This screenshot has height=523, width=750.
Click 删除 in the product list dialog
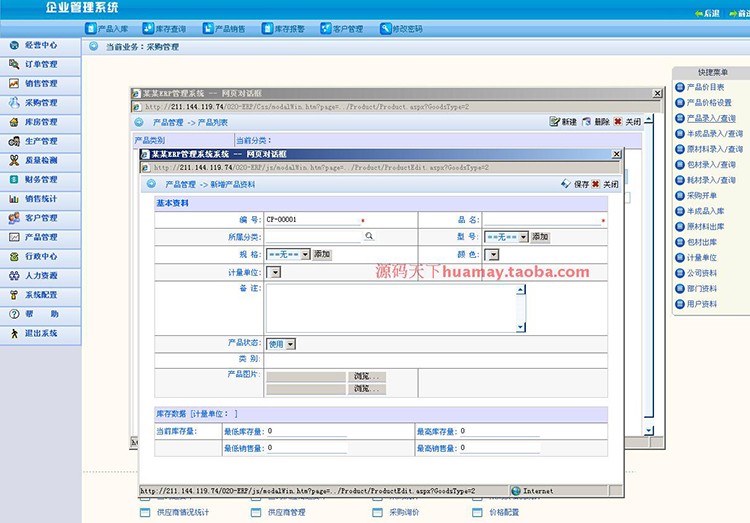point(596,122)
